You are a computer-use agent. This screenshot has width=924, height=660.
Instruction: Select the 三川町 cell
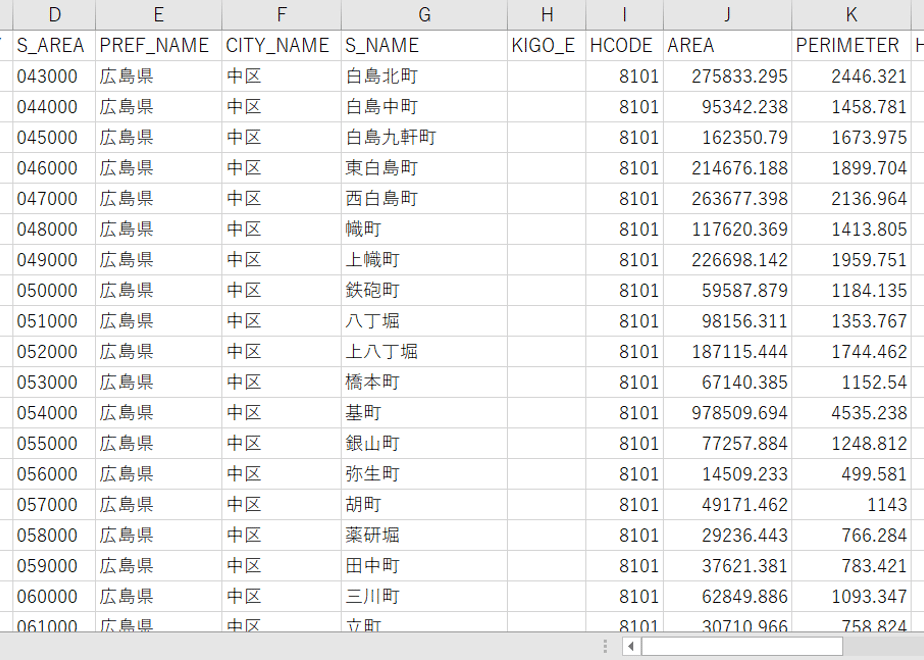click(424, 597)
